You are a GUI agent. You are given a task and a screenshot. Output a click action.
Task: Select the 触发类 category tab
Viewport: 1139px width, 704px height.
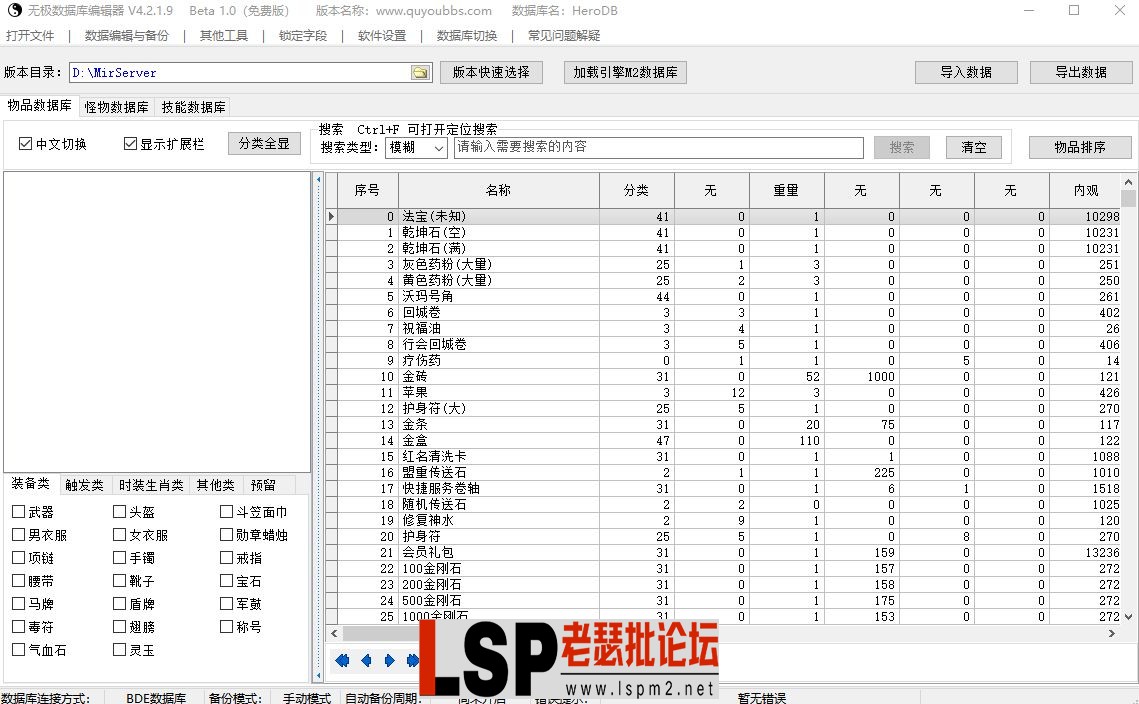point(84,485)
